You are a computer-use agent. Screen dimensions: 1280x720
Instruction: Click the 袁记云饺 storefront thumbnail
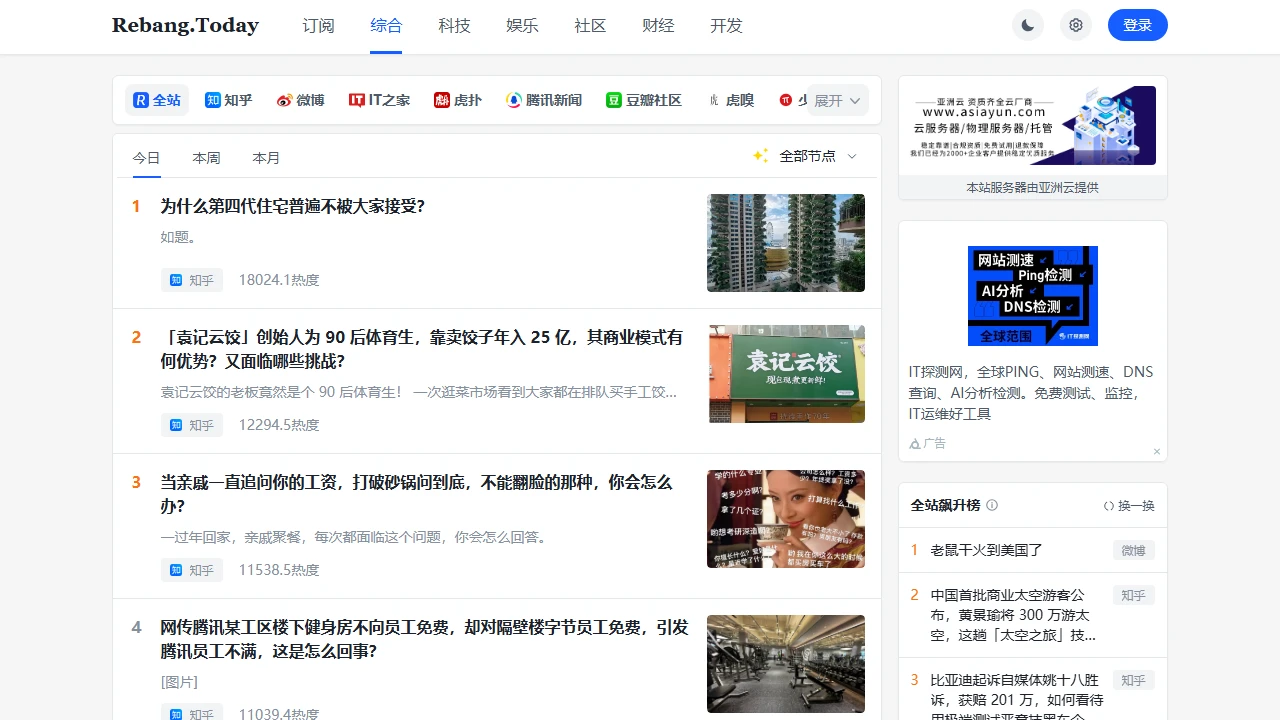click(787, 374)
